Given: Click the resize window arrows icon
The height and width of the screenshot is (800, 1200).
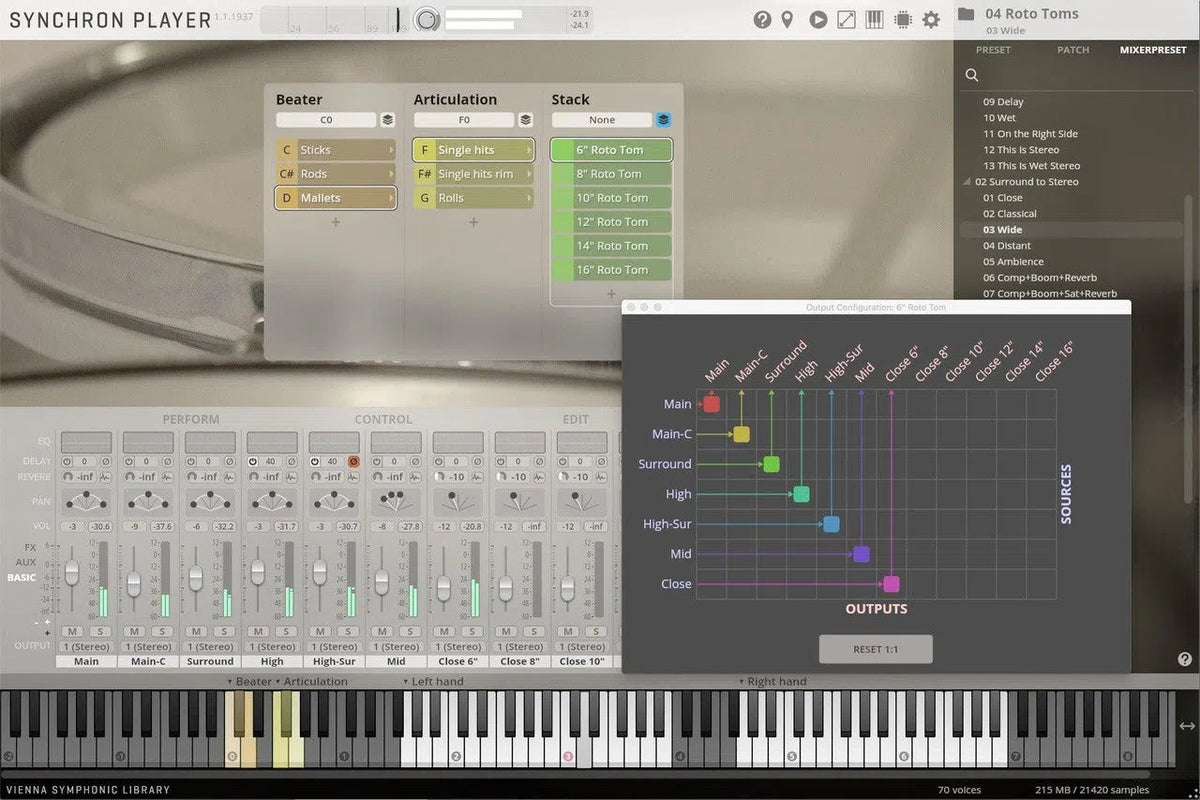Looking at the screenshot, I should click(846, 19).
